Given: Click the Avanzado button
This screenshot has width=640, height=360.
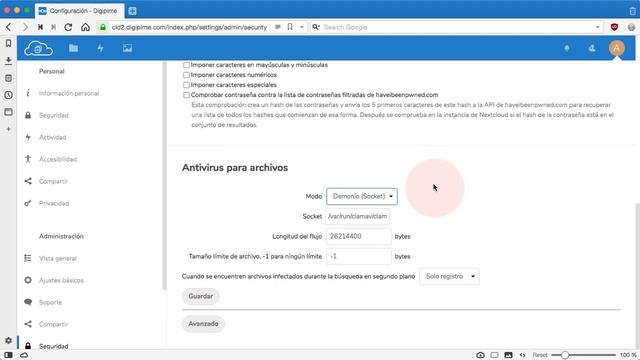Looking at the screenshot, I should pyautogui.click(x=203, y=324).
